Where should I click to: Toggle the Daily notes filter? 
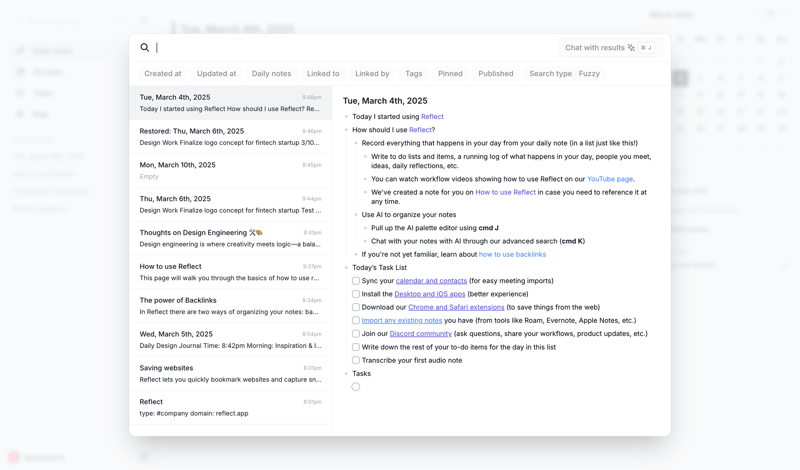[x=271, y=73]
